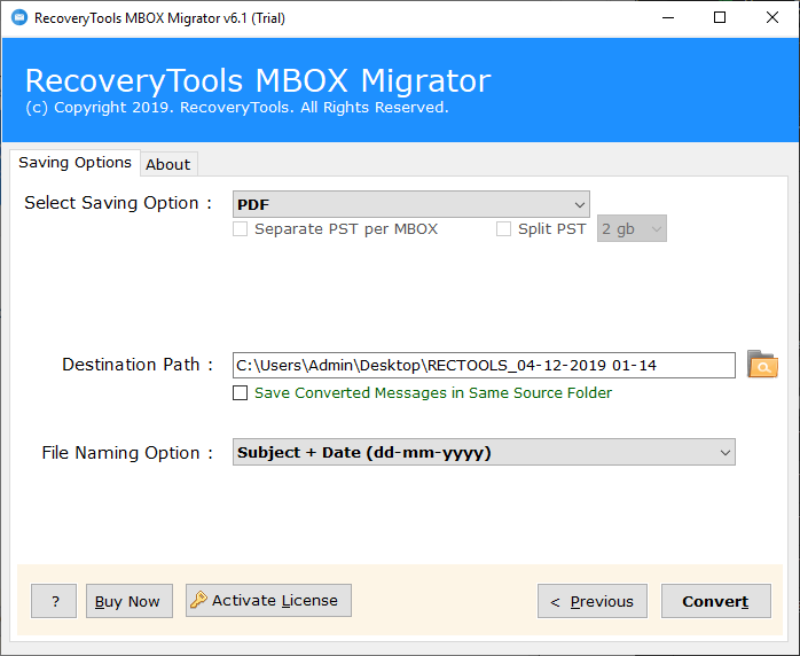
Task: Maximize the MBOX Migrator window
Action: (x=720, y=18)
